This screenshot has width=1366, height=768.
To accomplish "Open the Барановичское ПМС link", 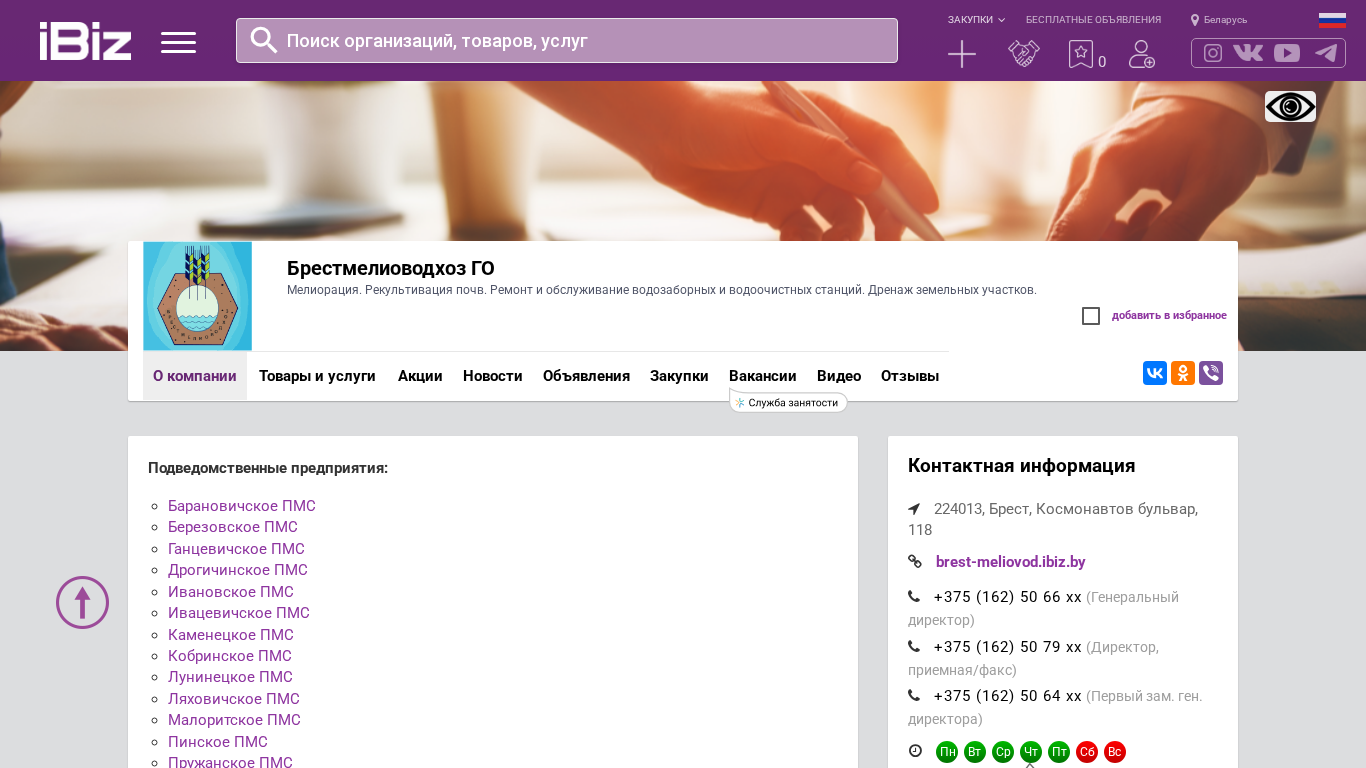I will [x=241, y=506].
